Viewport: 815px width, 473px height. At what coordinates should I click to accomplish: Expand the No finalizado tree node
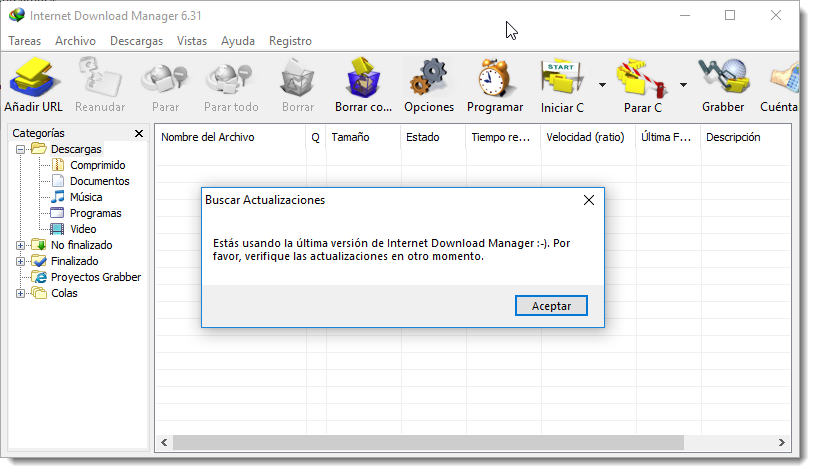point(20,245)
